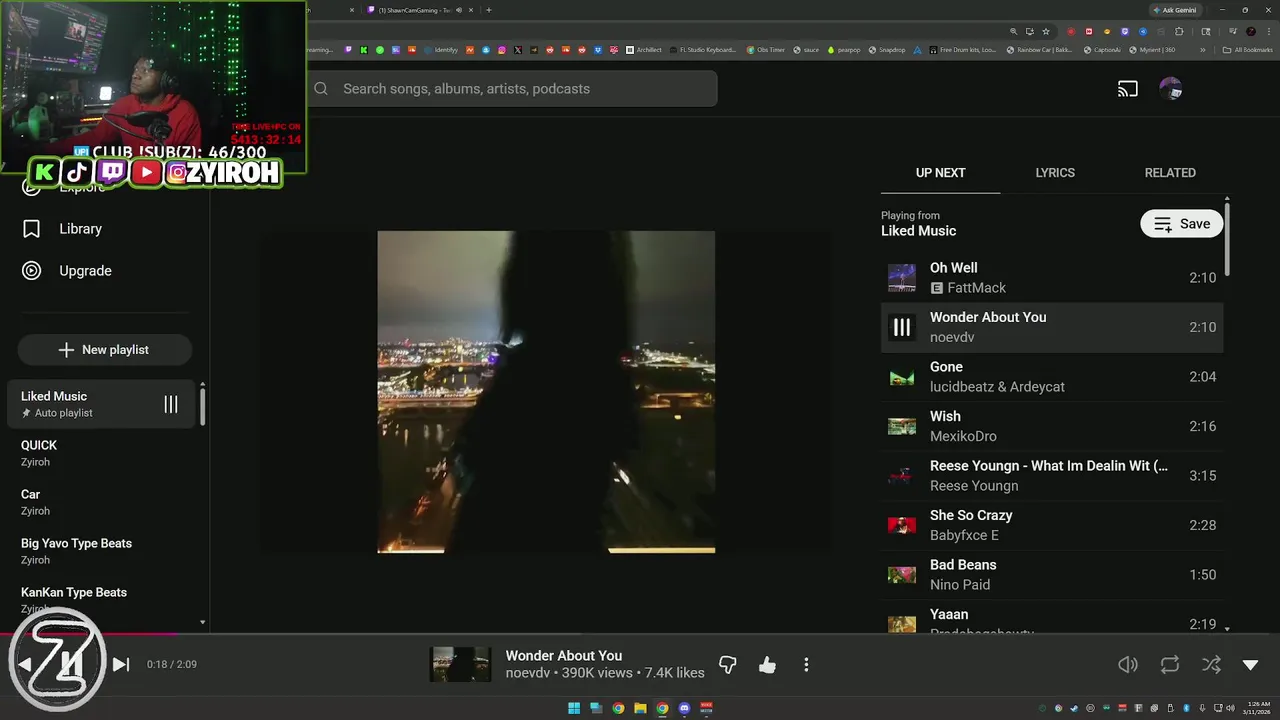Mute the player volume
The width and height of the screenshot is (1280, 720).
pyautogui.click(x=1128, y=665)
